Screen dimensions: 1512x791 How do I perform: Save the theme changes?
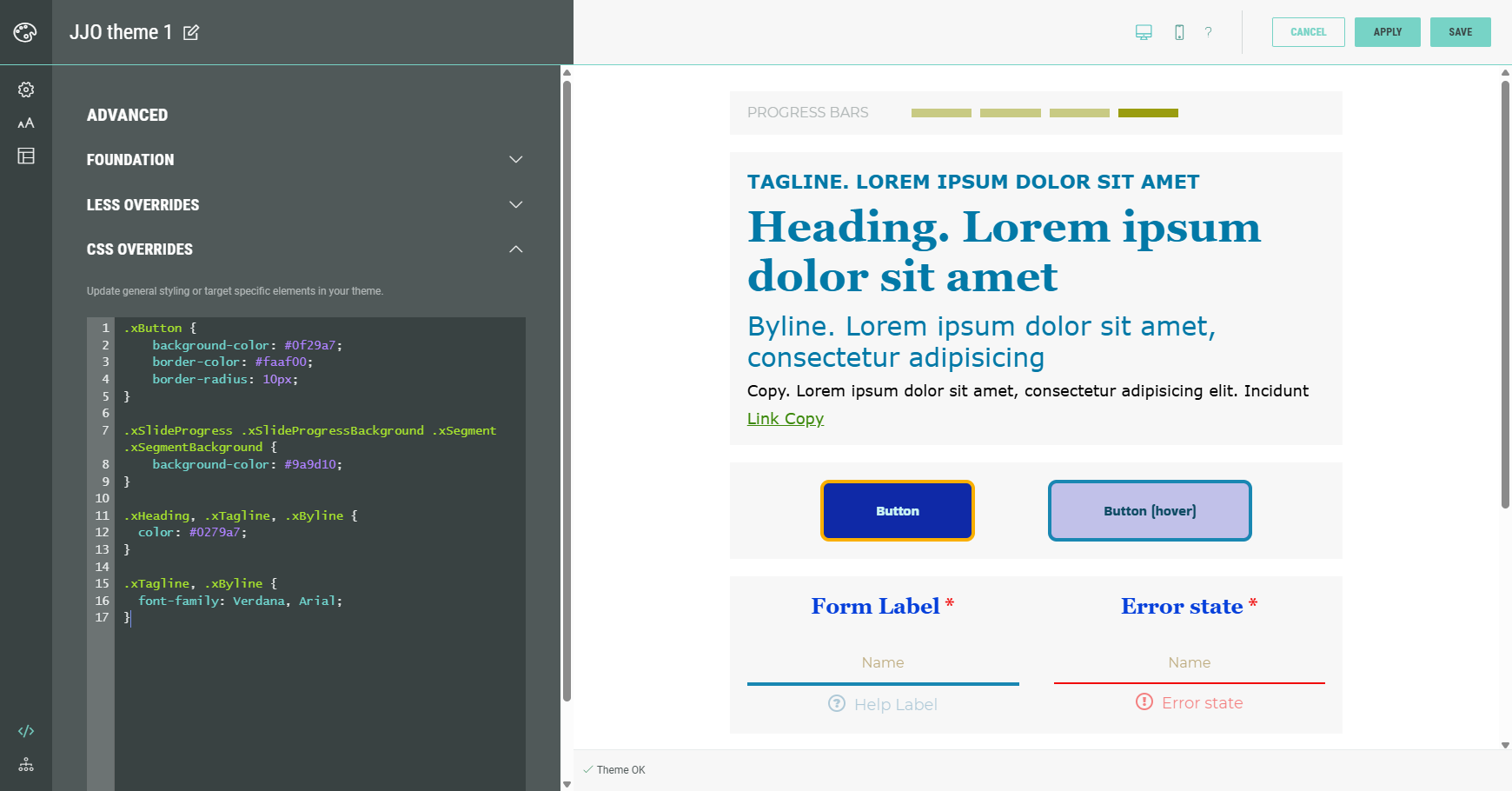(x=1460, y=32)
